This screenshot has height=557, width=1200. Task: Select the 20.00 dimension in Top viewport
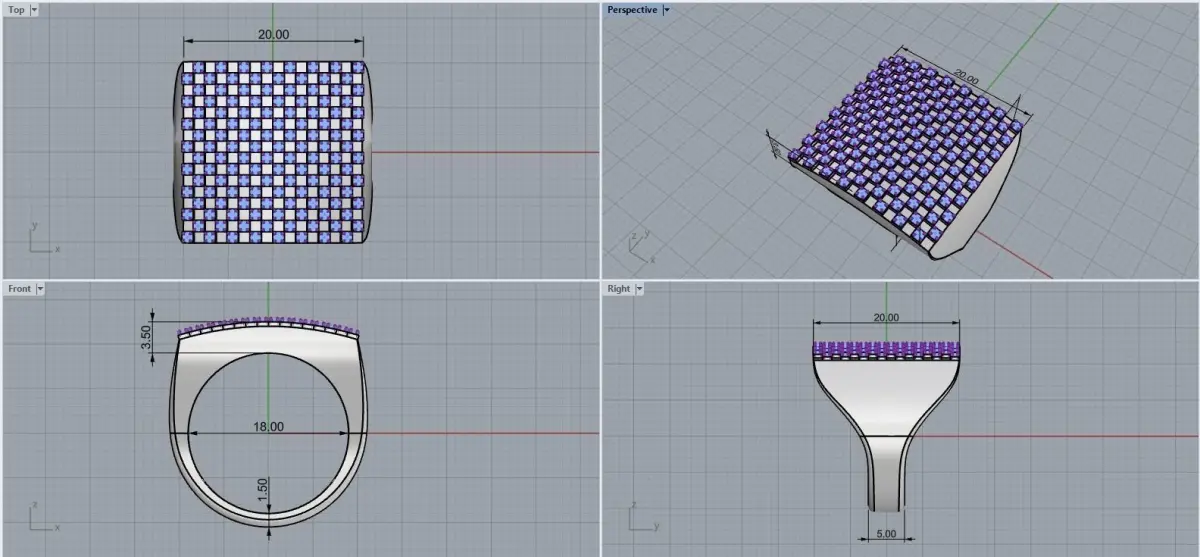pyautogui.click(x=273, y=34)
